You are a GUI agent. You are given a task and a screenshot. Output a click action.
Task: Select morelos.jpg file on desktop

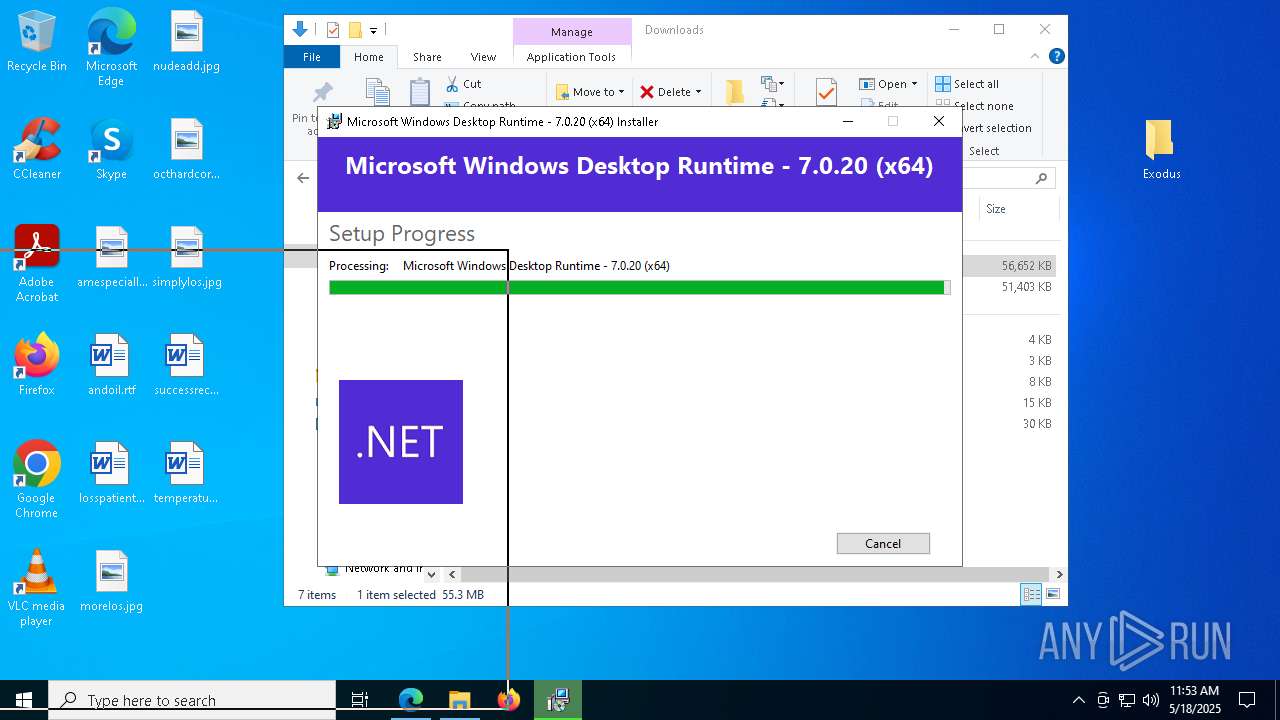click(x=111, y=580)
